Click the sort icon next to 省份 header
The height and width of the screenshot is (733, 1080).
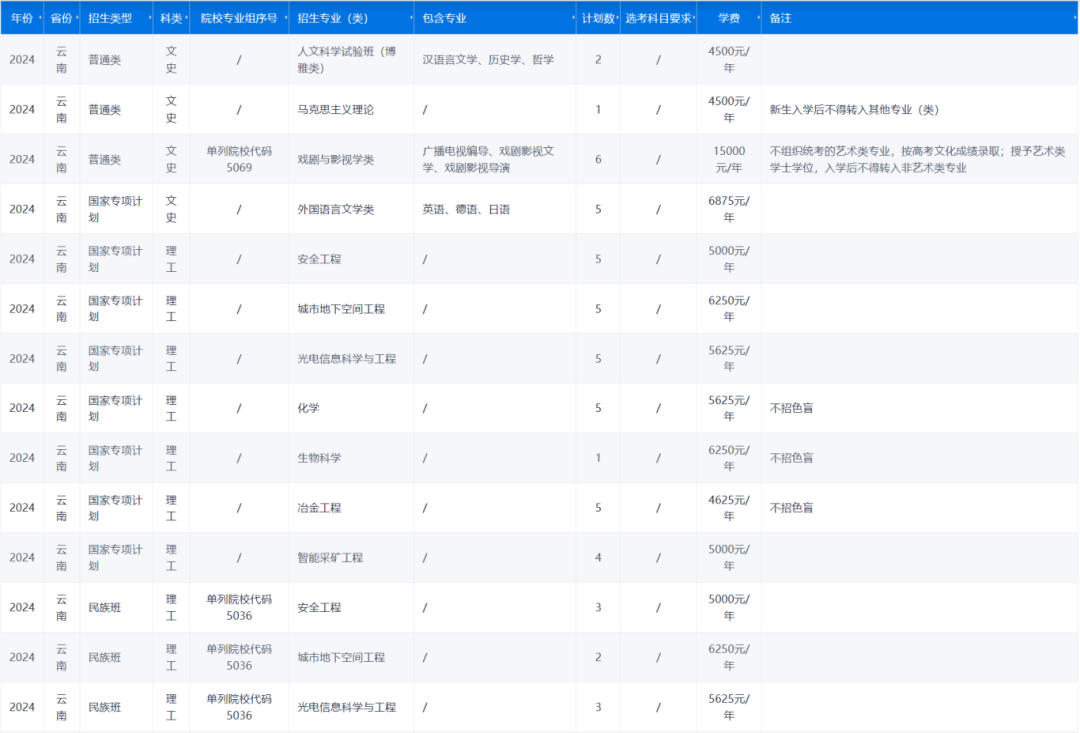click(77, 18)
